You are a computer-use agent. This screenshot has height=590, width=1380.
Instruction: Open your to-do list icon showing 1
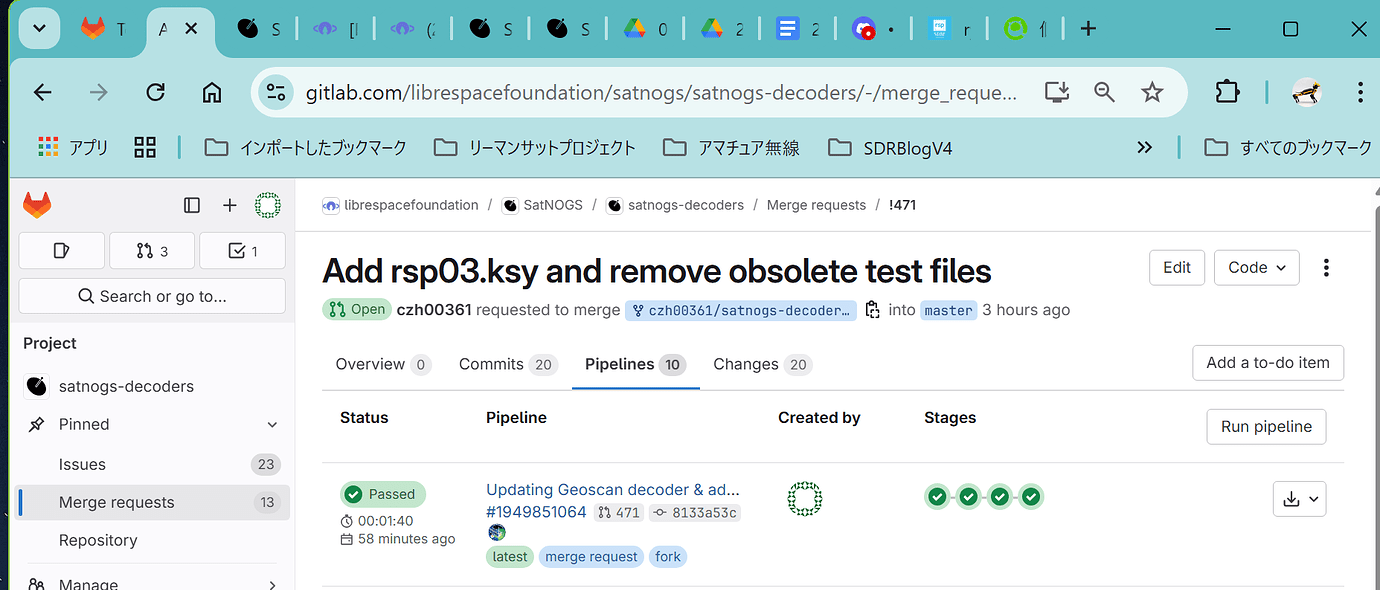pos(242,250)
